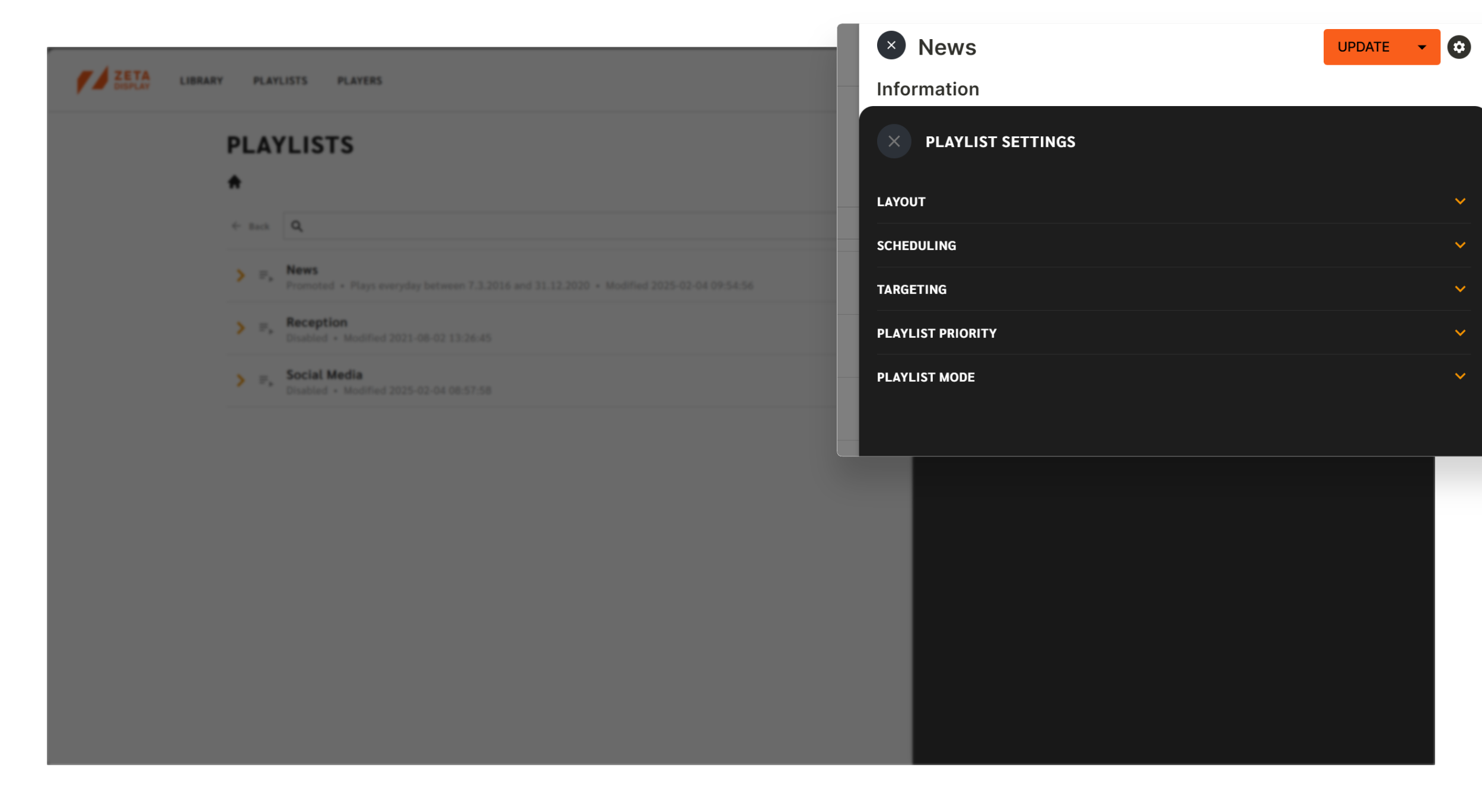
Task: Open the Players menu
Action: click(x=360, y=81)
